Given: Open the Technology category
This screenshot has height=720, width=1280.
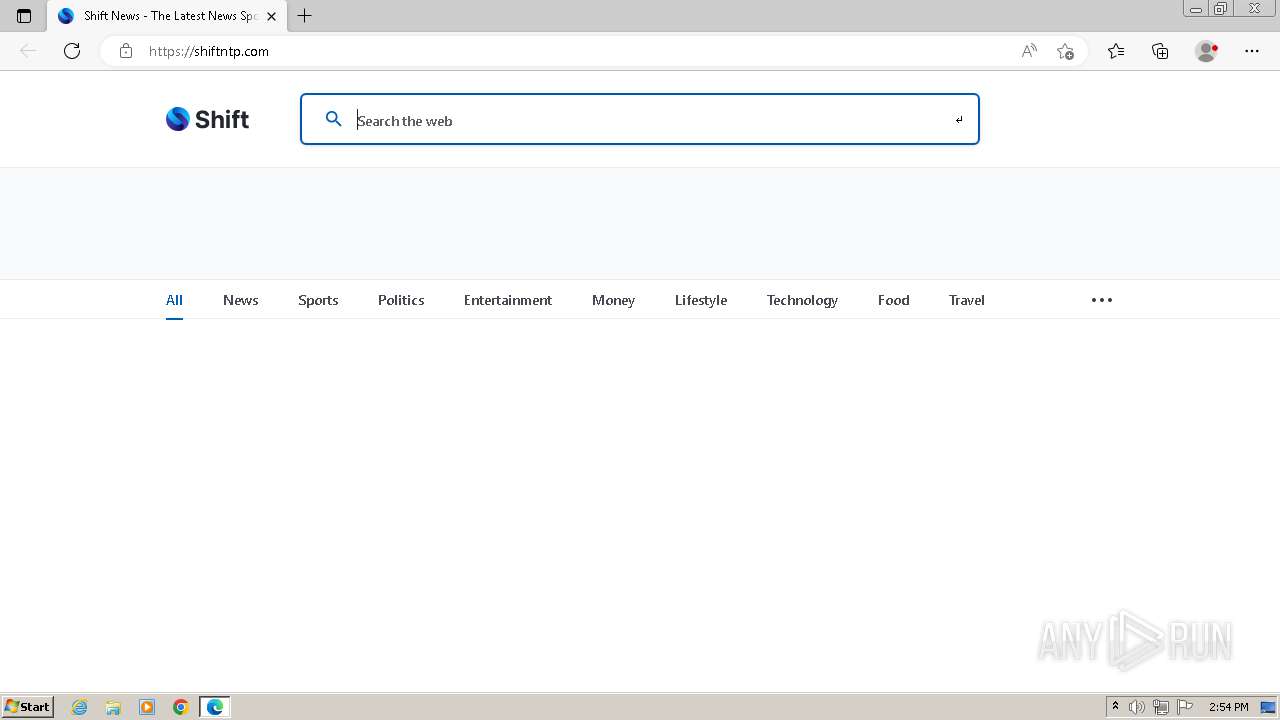Looking at the screenshot, I should pyautogui.click(x=802, y=300).
